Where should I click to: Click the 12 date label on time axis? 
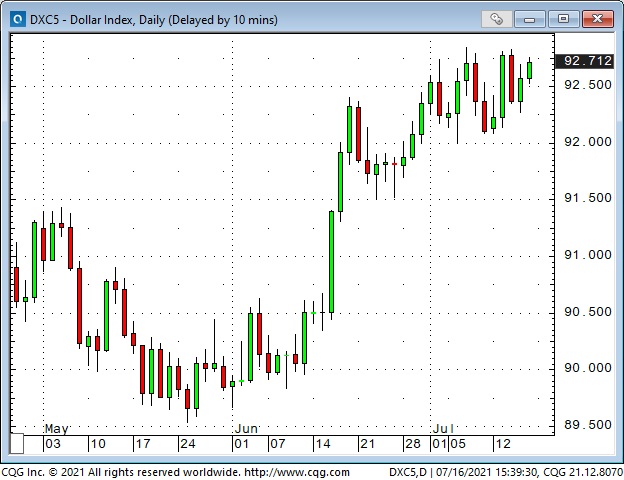click(503, 444)
